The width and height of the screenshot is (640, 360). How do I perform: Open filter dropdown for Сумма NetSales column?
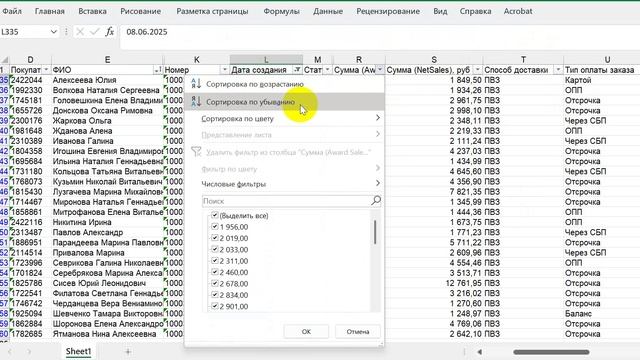point(477,70)
